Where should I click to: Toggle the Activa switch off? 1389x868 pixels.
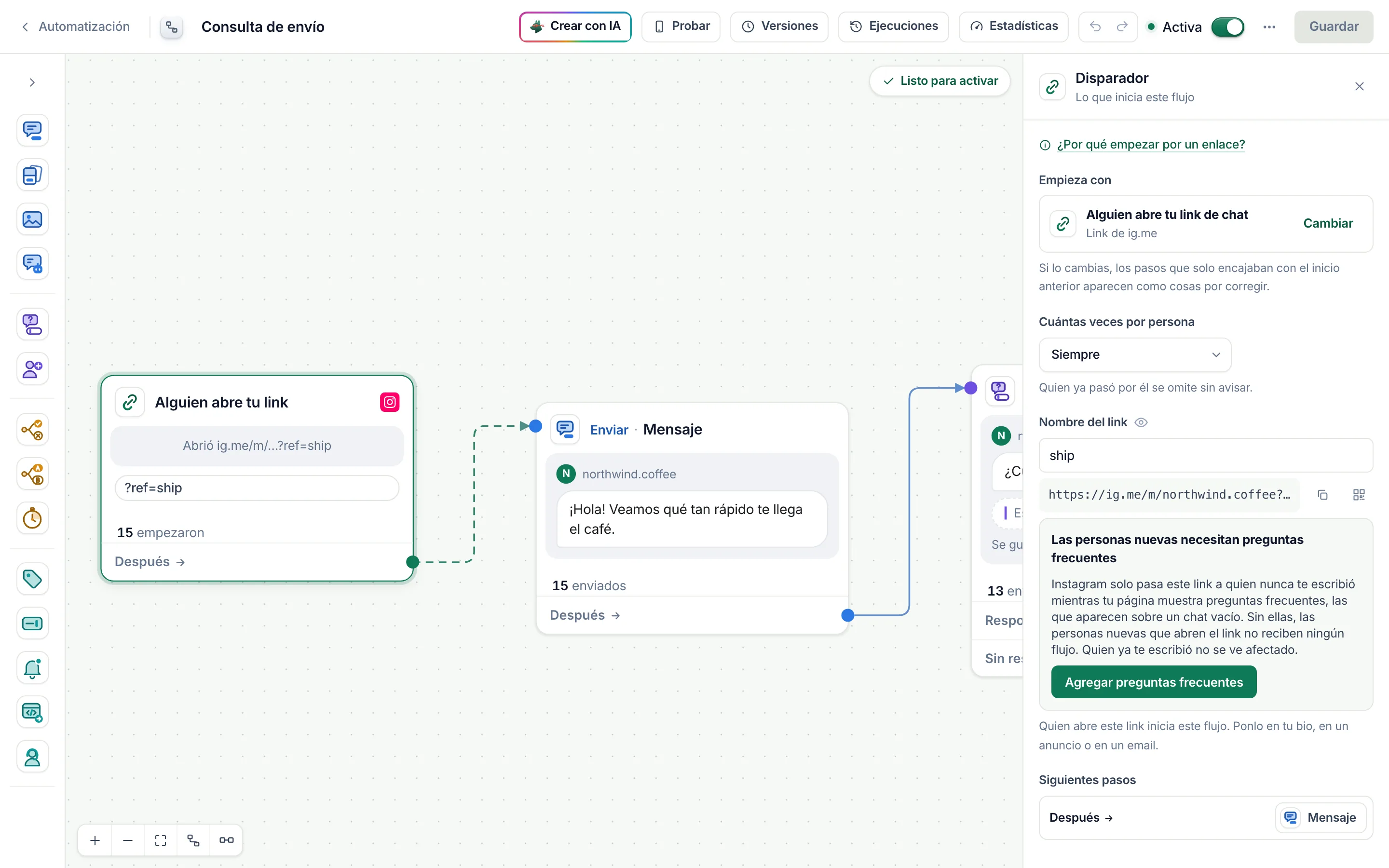[x=1228, y=27]
